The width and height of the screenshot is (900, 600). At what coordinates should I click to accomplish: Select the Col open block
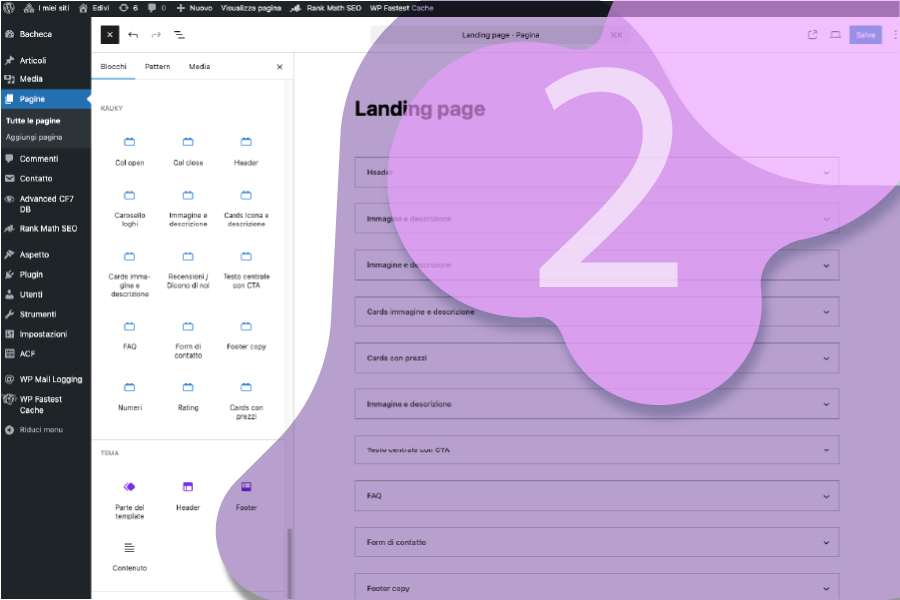click(x=129, y=150)
